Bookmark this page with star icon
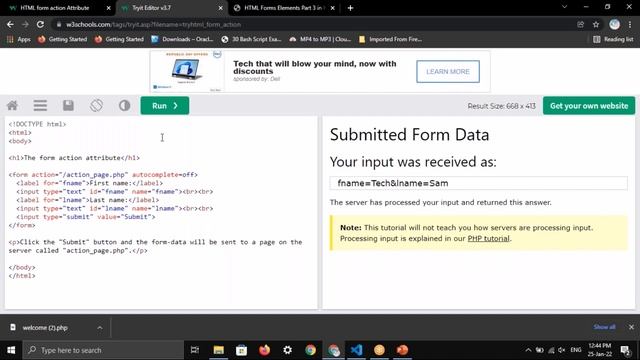 click(596, 24)
